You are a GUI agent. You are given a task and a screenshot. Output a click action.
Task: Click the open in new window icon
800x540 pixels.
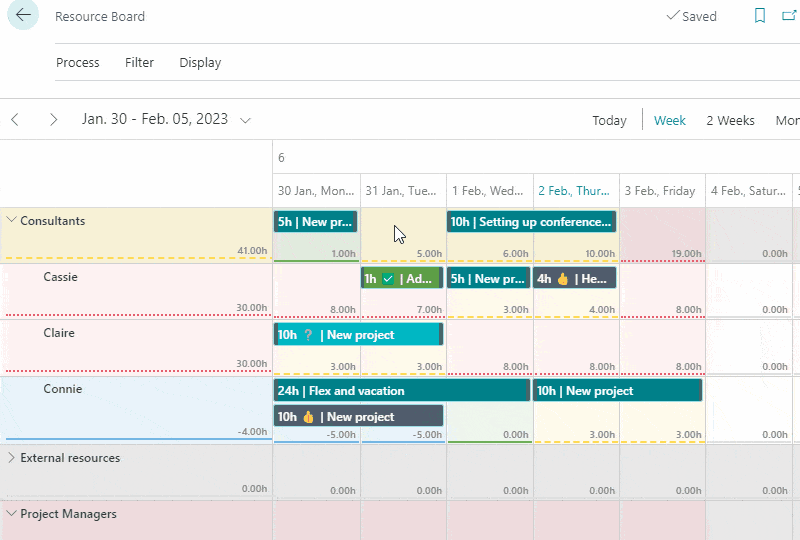(790, 16)
